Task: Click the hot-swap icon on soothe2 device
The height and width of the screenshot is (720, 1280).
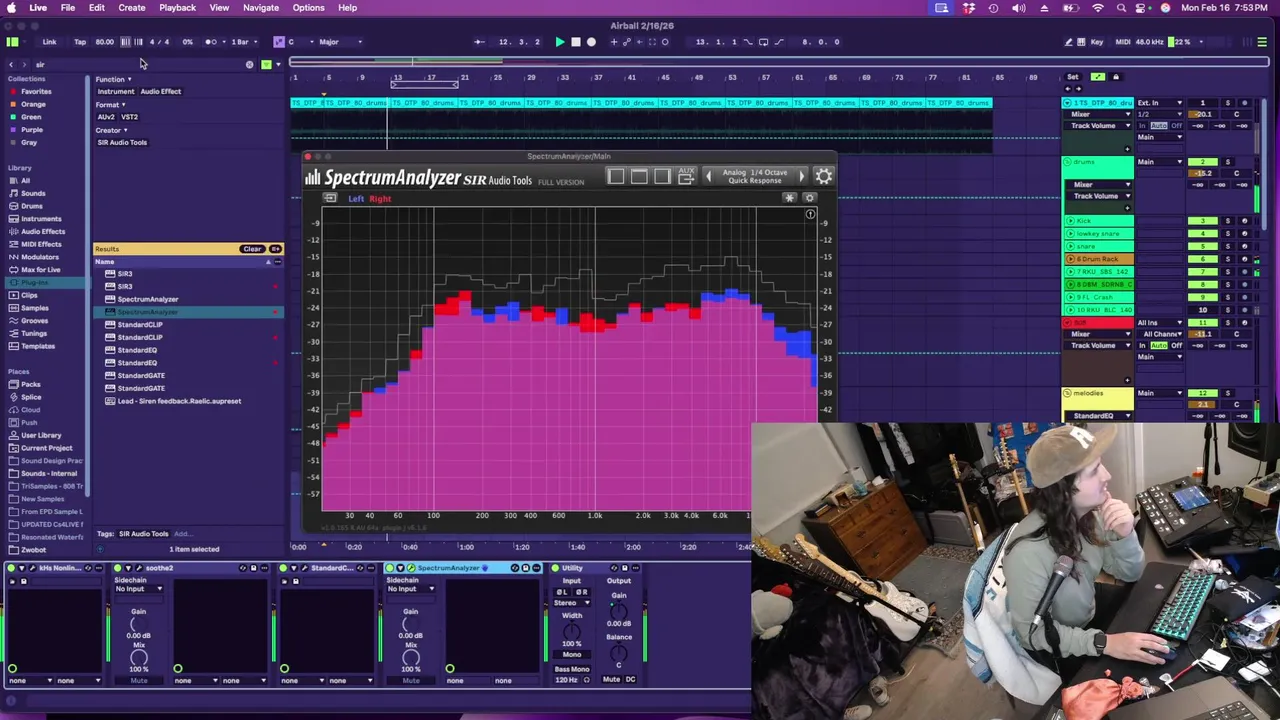Action: pos(242,568)
